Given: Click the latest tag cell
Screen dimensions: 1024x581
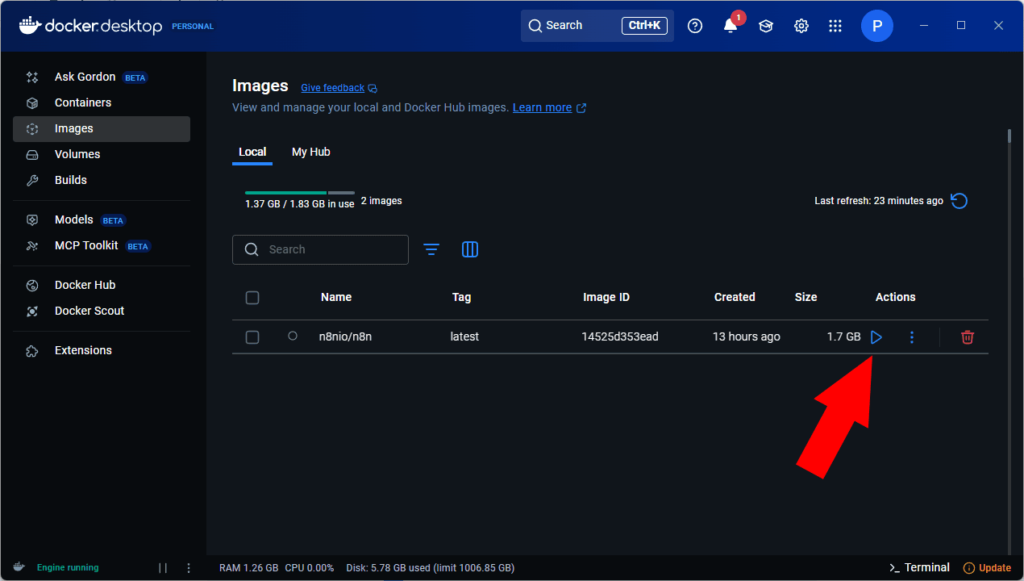Looking at the screenshot, I should point(464,337).
